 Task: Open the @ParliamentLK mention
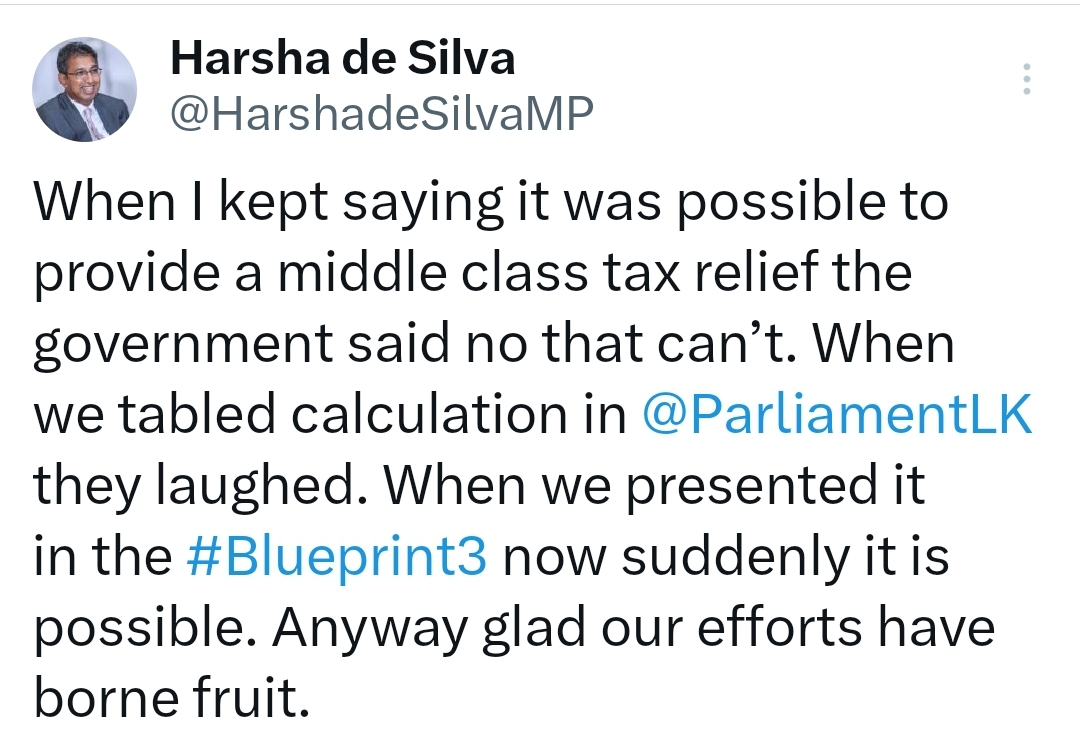(838, 413)
